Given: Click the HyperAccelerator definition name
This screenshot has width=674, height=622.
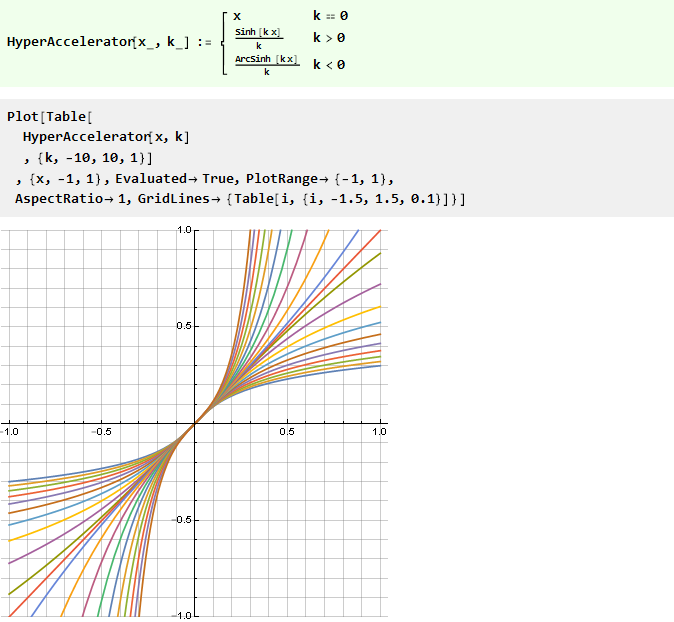Looking at the screenshot, I should (x=70, y=42).
